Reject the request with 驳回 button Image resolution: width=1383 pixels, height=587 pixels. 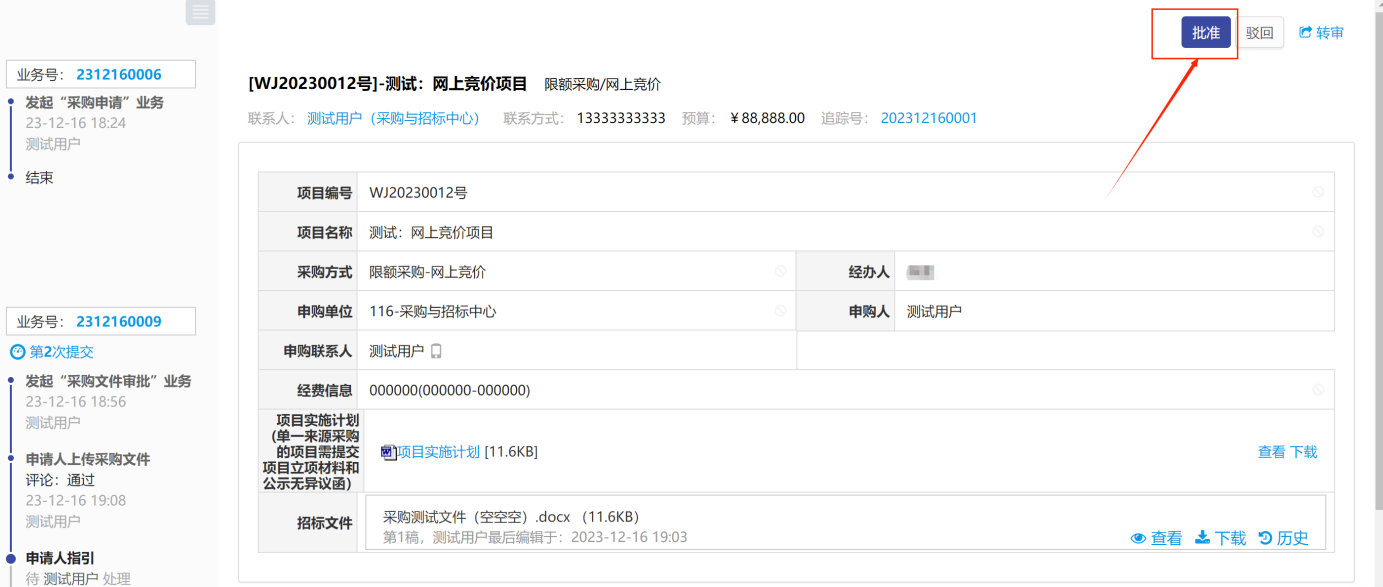tap(1259, 32)
